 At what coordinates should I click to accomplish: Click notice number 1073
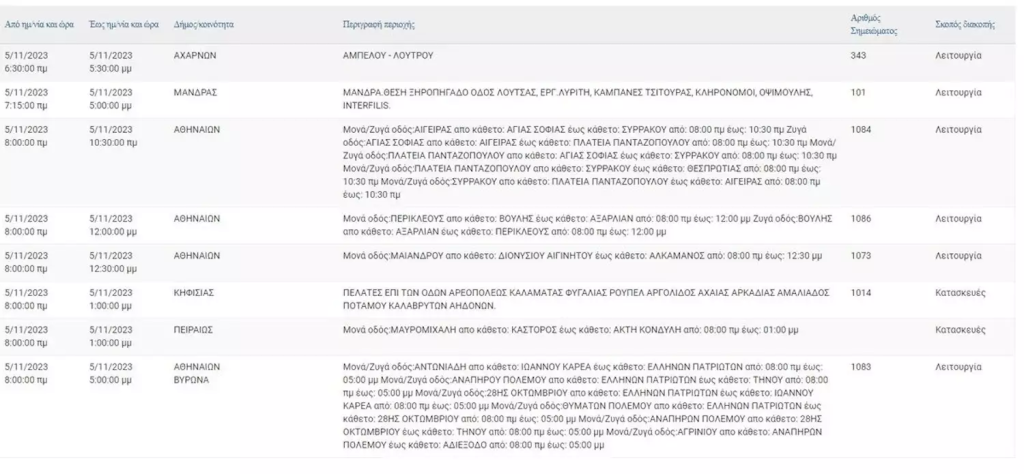pos(859,256)
